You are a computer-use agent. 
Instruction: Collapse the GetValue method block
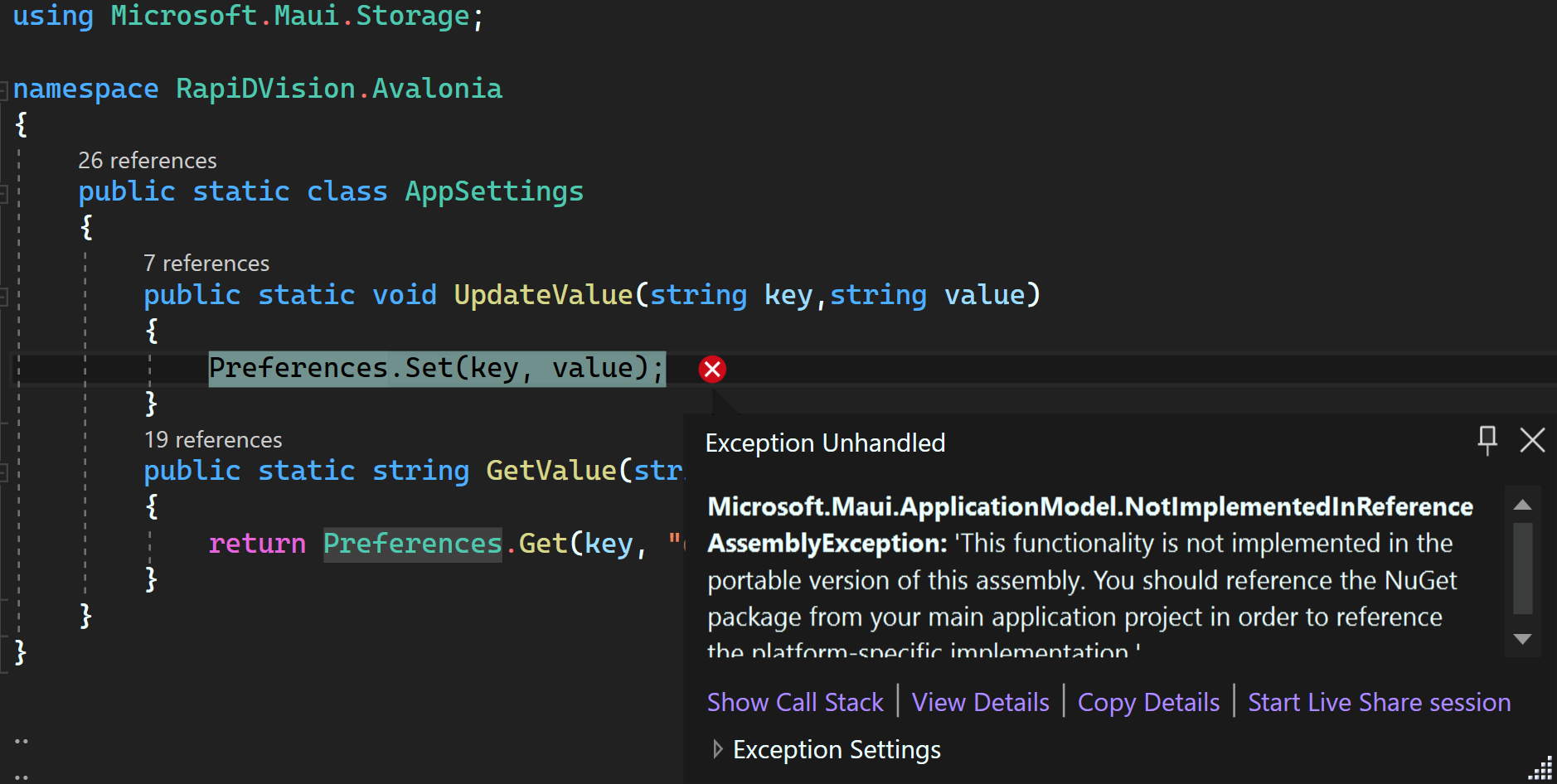point(3,472)
